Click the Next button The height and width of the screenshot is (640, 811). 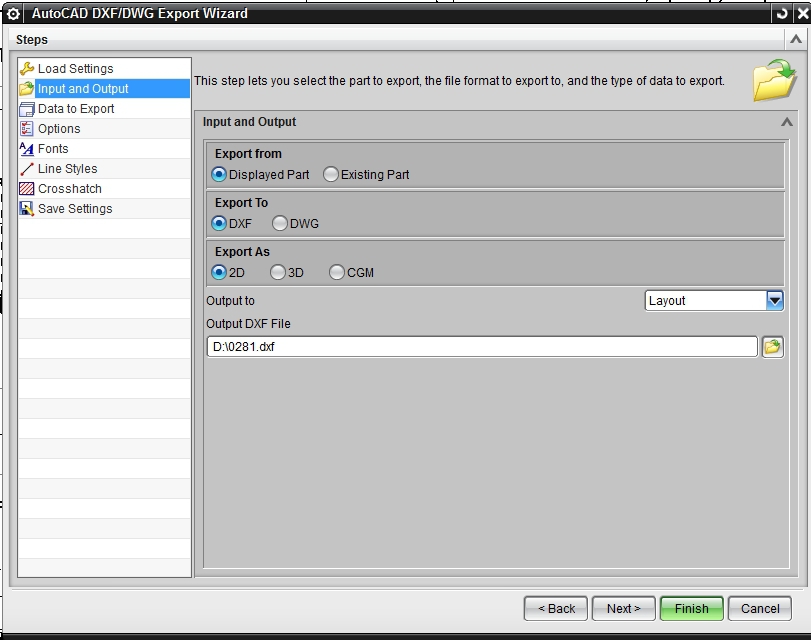coord(624,608)
